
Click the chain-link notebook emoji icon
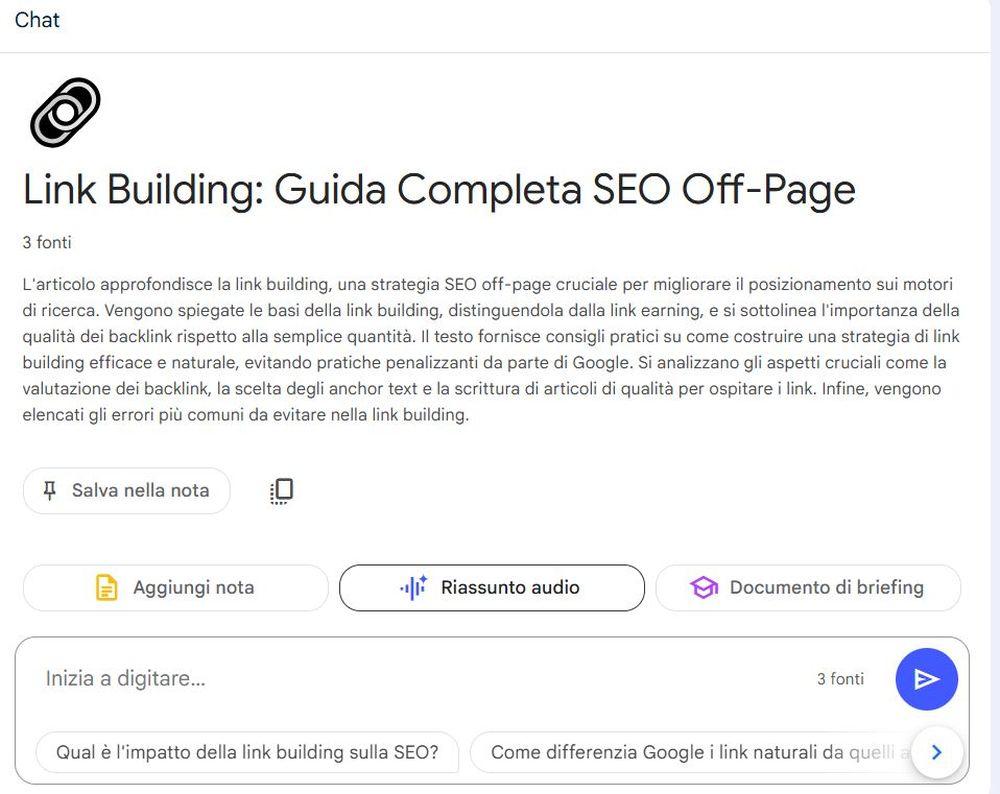coord(66,111)
